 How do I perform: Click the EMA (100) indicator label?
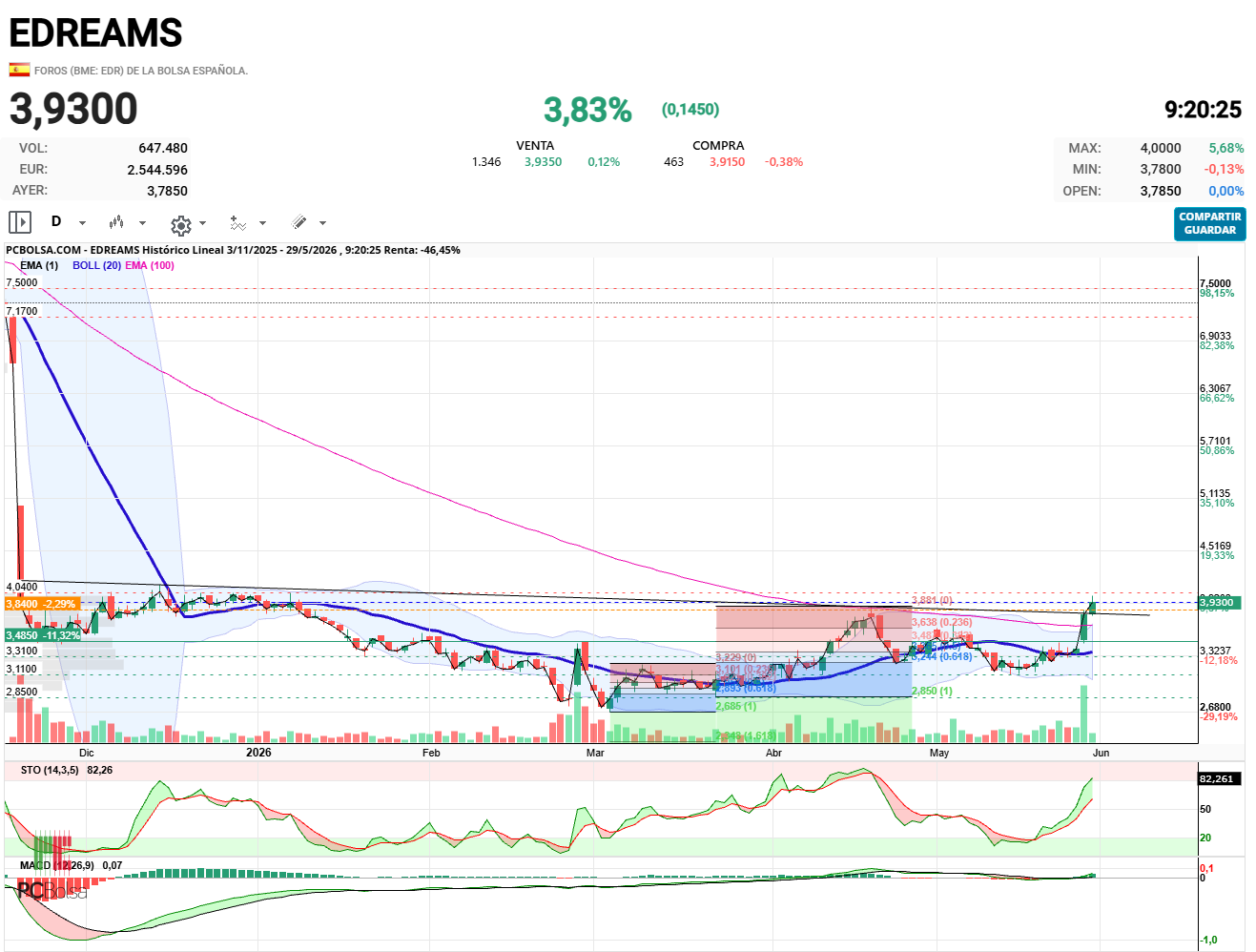coord(150,265)
